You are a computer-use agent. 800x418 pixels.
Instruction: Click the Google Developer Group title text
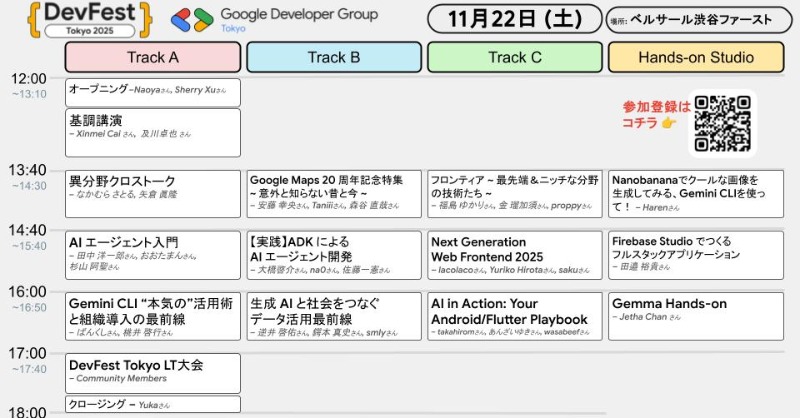click(x=299, y=14)
